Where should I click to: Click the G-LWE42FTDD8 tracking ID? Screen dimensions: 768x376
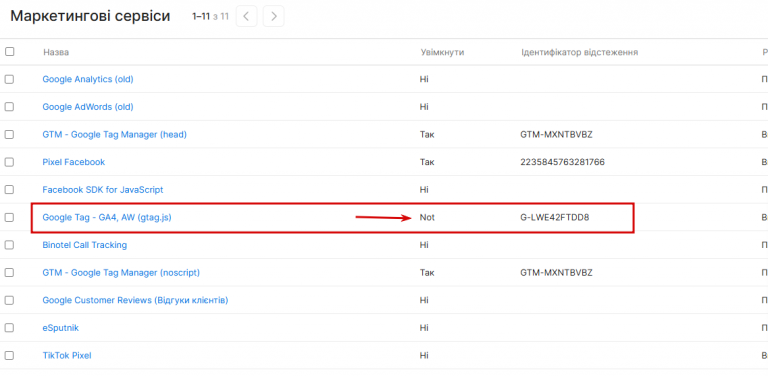[x=555, y=217]
